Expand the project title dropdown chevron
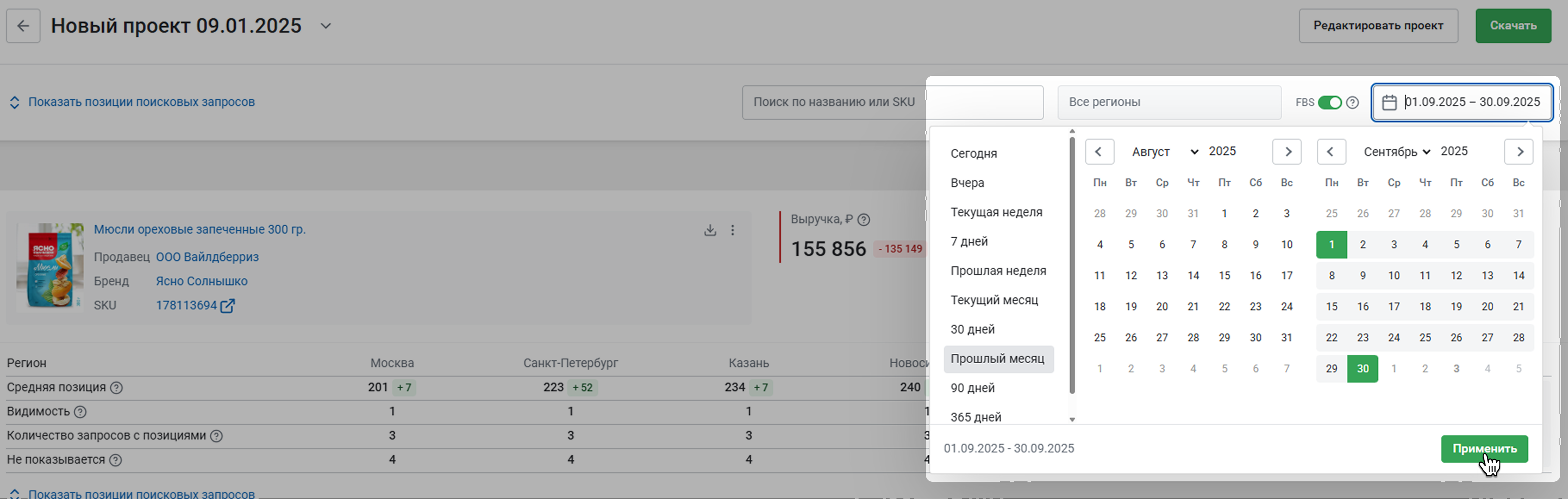This screenshot has width=1568, height=499. 326,25
